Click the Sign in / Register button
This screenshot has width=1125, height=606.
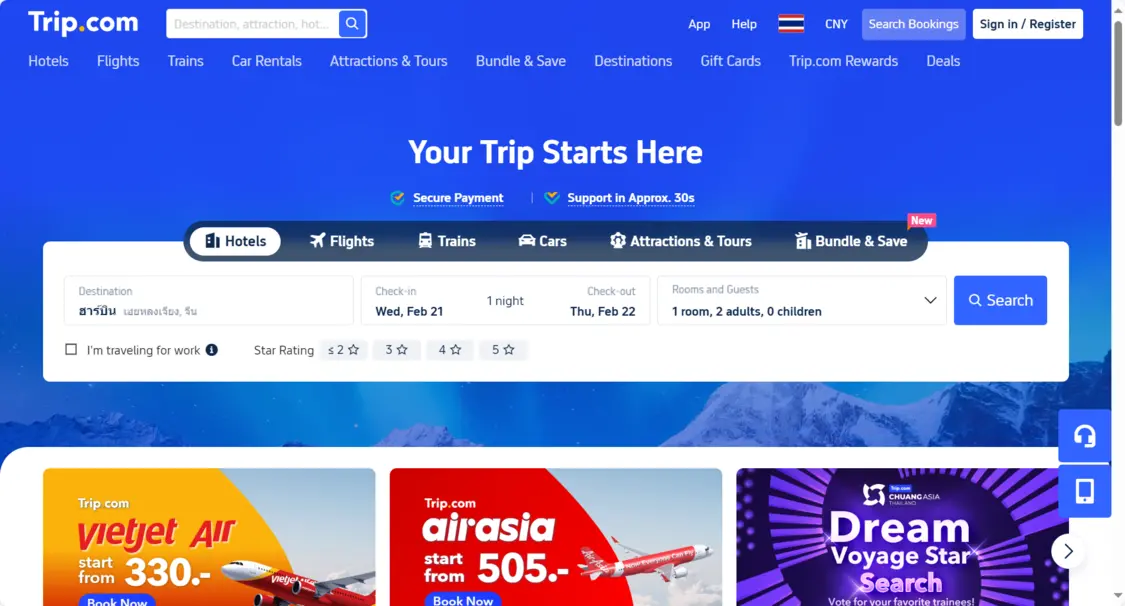point(1027,24)
